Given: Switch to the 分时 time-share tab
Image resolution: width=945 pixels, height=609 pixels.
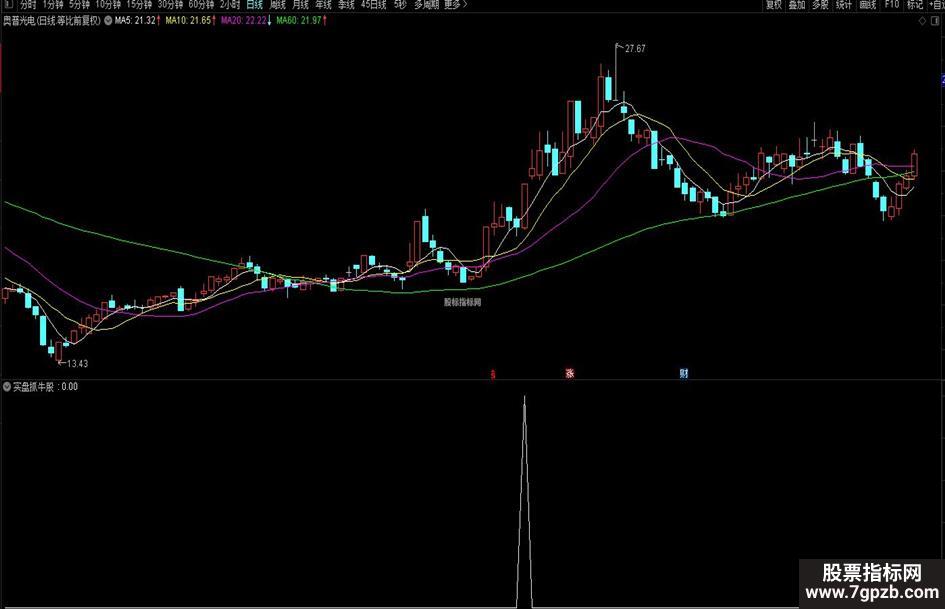Looking at the screenshot, I should tap(28, 4).
